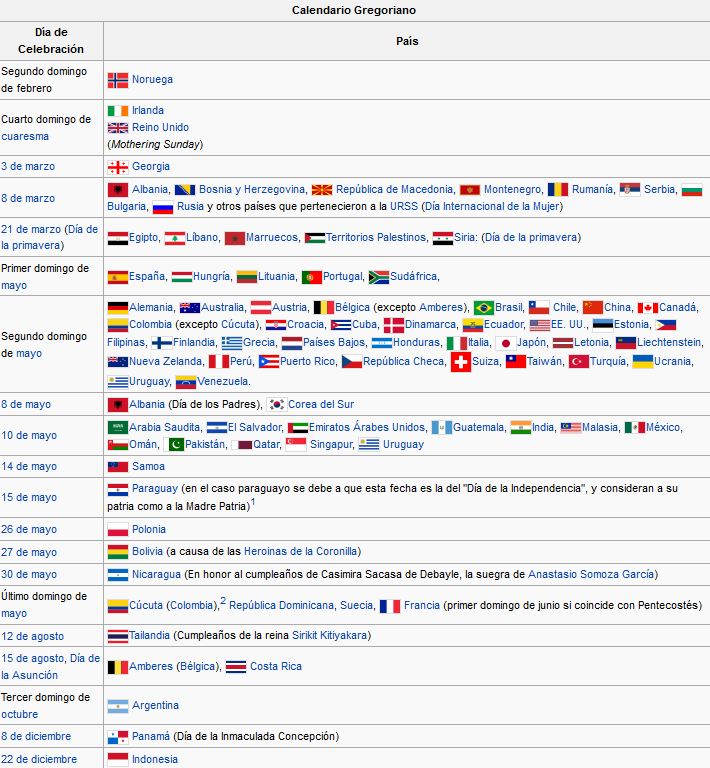Open the Reino Unido link
The width and height of the screenshot is (710, 768).
tap(160, 128)
